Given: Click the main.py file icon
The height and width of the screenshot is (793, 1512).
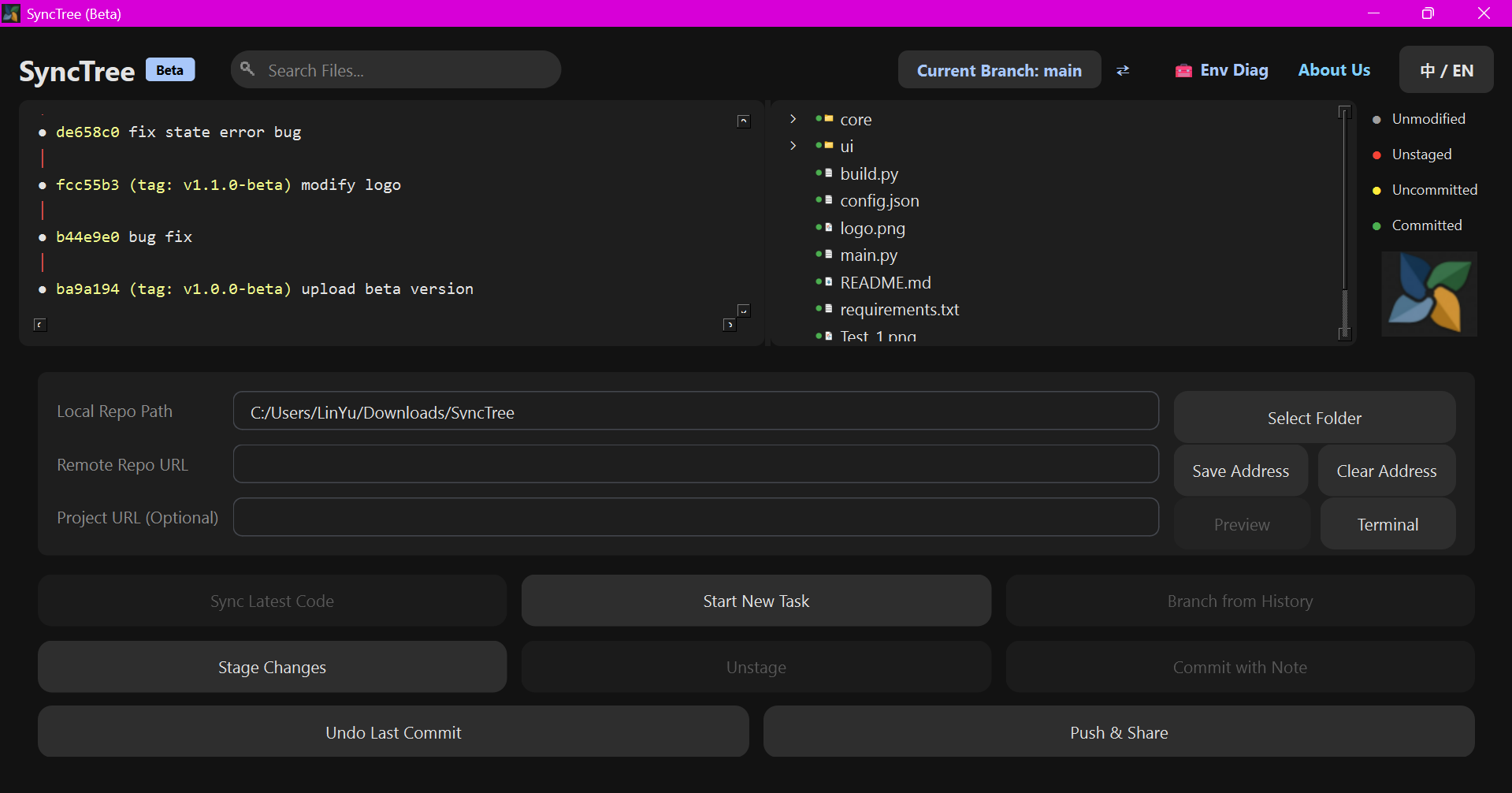Looking at the screenshot, I should click(829, 254).
